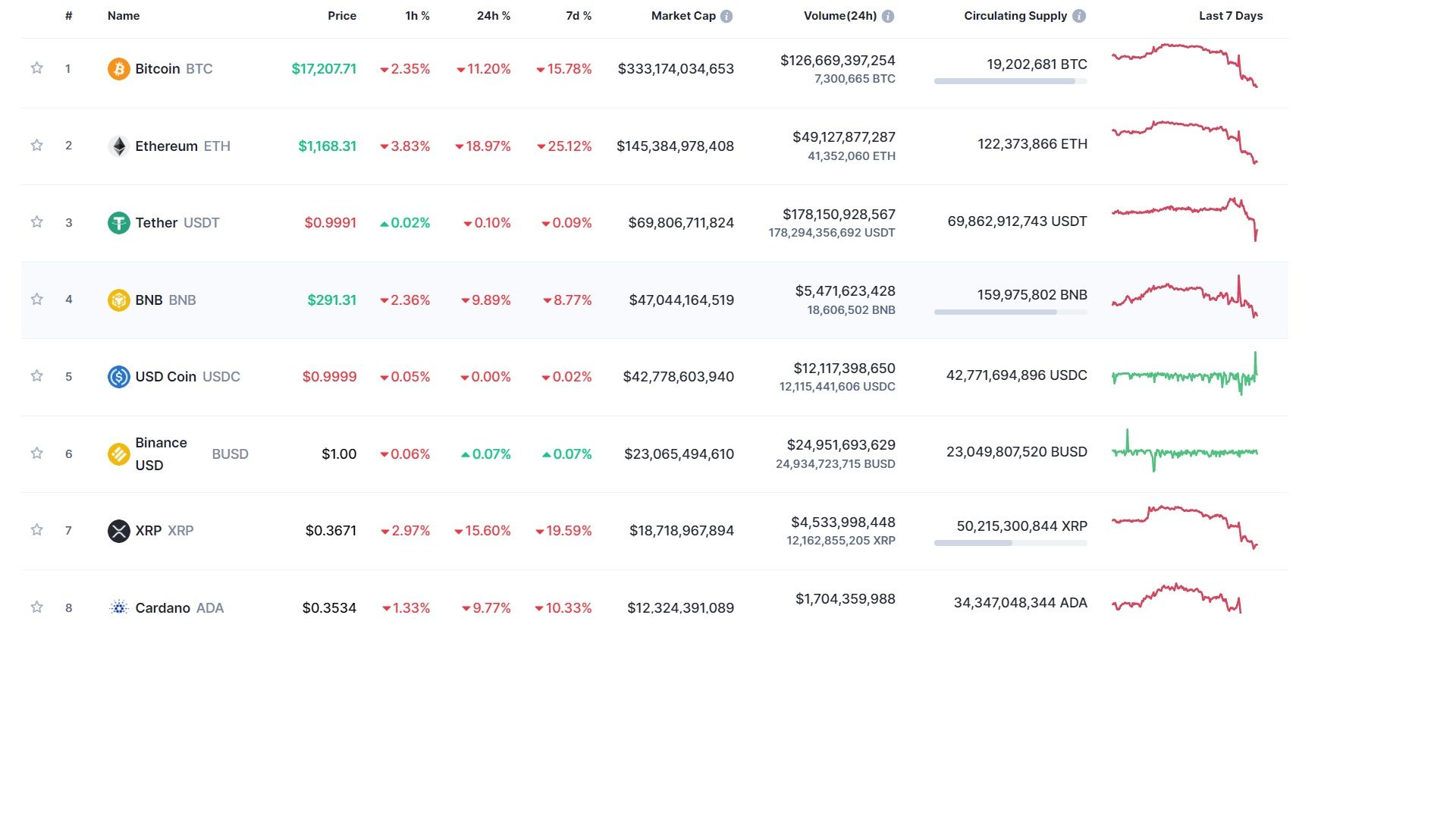Click Bitcoin market cap $333,174,034,653
Image resolution: width=1456 pixels, height=819 pixels.
coord(676,69)
